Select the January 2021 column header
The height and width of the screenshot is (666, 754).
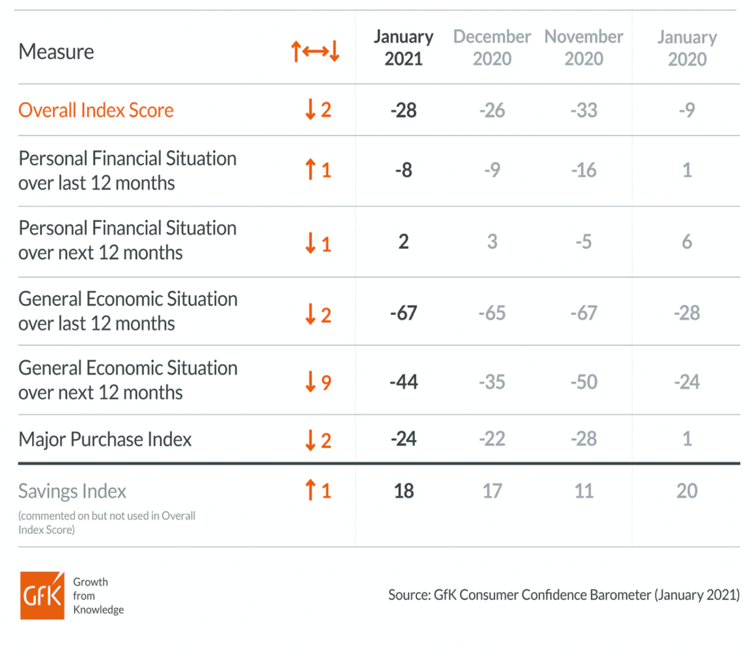click(403, 47)
